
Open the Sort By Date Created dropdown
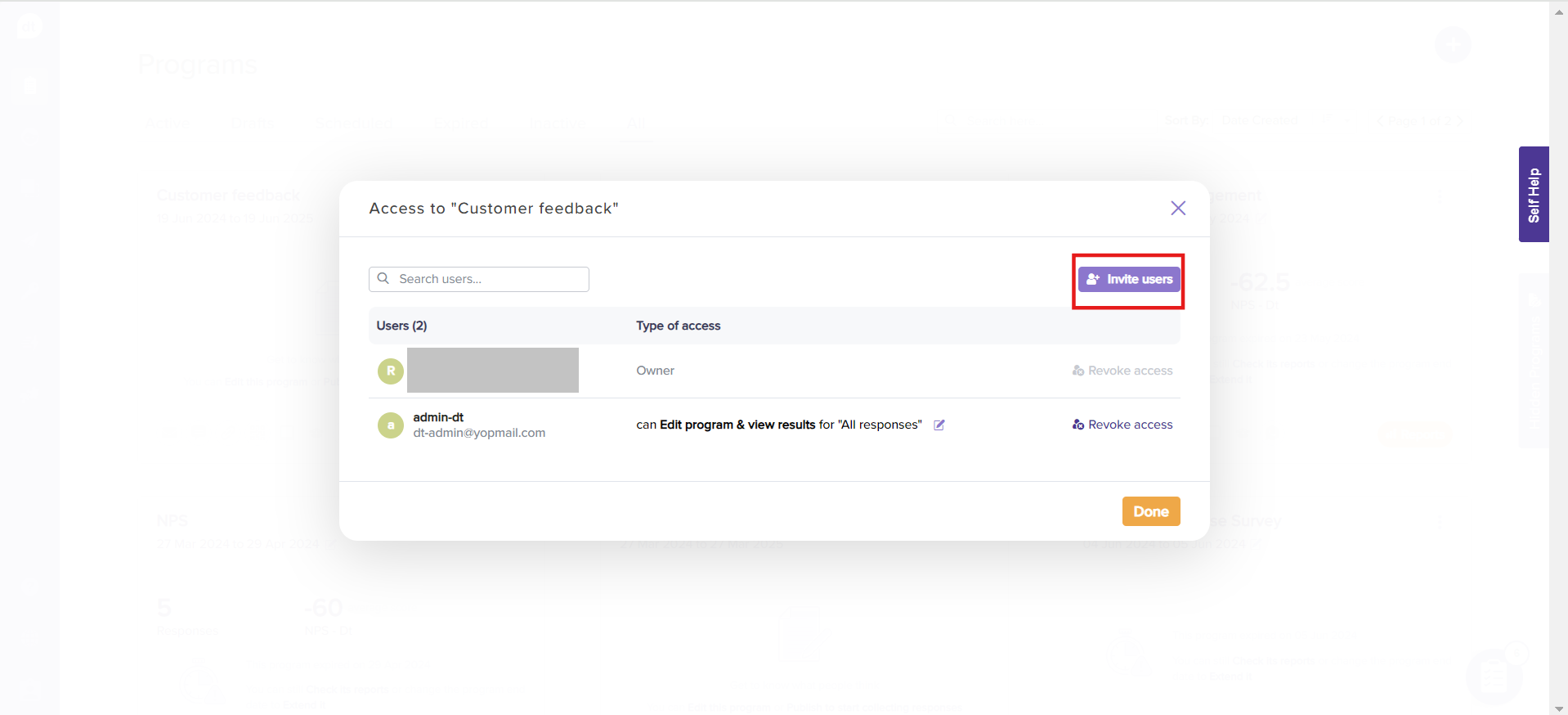point(1260,120)
